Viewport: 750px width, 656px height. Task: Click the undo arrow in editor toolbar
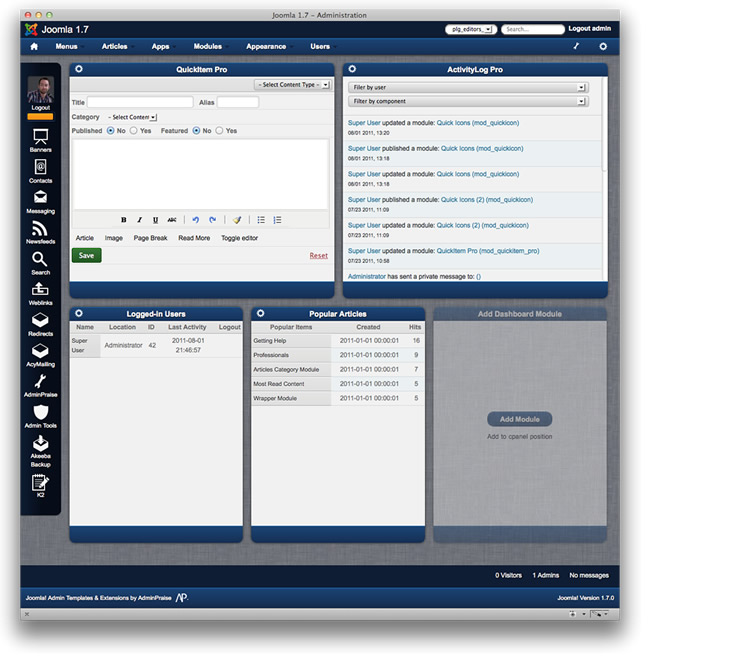tap(196, 220)
